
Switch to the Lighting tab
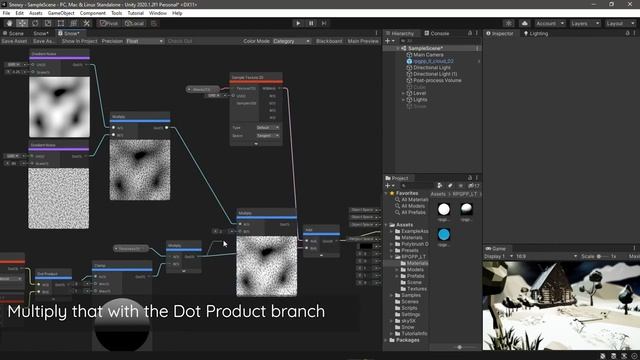pyautogui.click(x=536, y=33)
